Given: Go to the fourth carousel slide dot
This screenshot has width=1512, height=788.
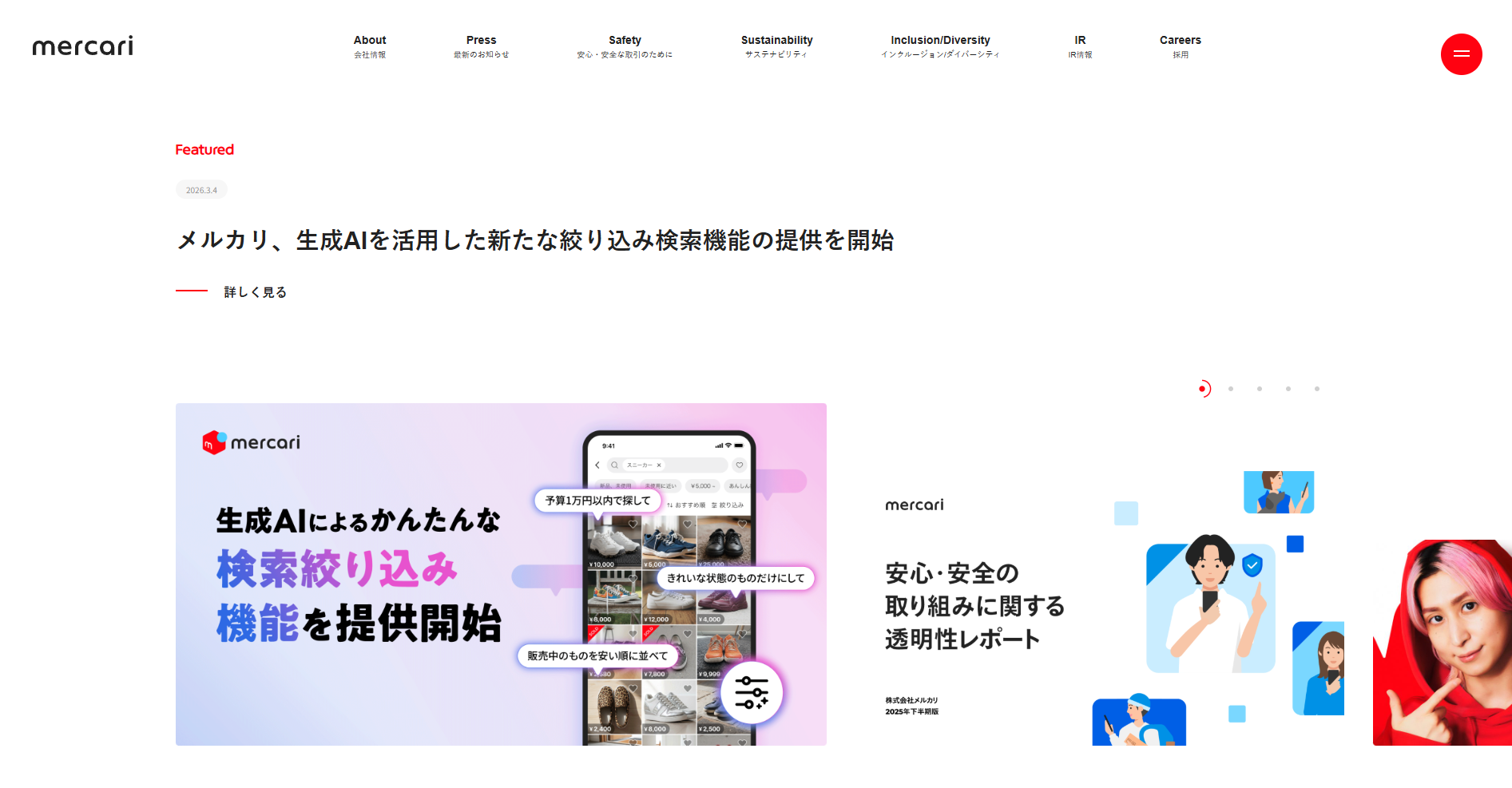Looking at the screenshot, I should click(x=1288, y=389).
